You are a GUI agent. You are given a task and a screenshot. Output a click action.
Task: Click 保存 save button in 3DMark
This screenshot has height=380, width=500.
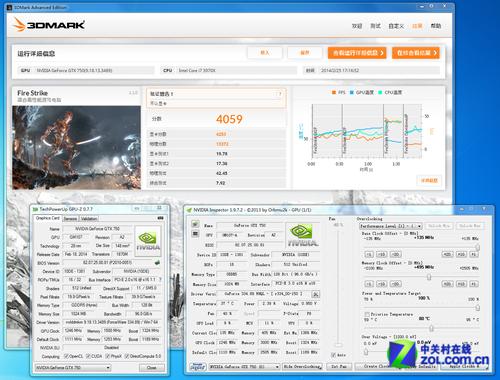[305, 53]
